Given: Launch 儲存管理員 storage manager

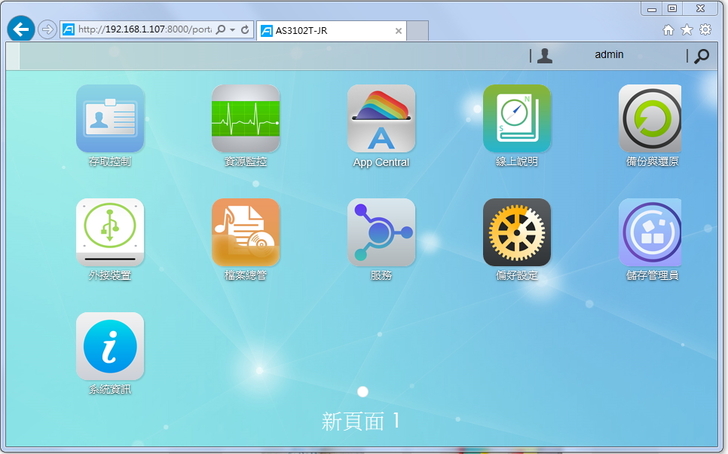Looking at the screenshot, I should pos(650,232).
